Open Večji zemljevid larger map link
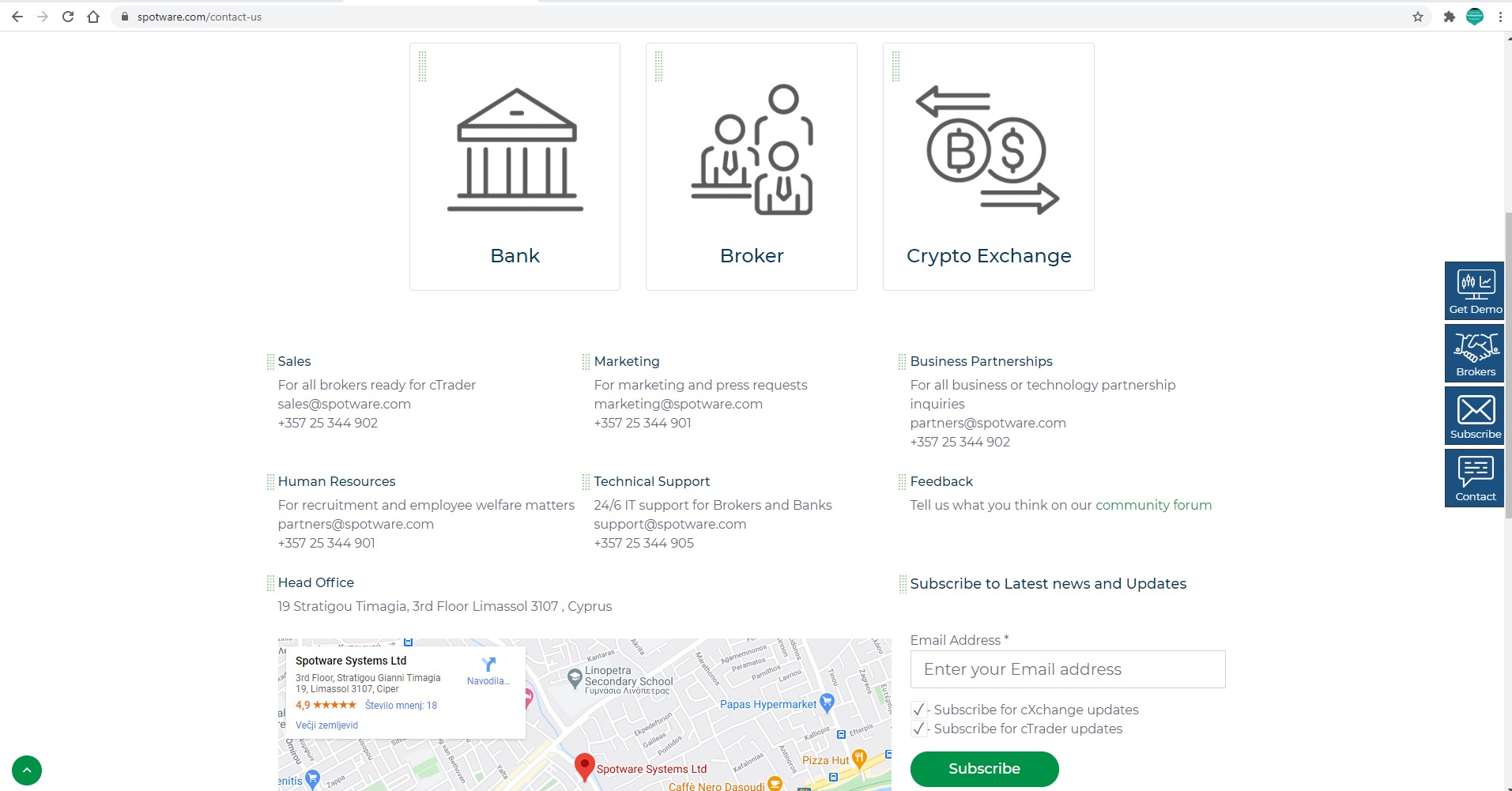The width and height of the screenshot is (1512, 791). point(326,725)
